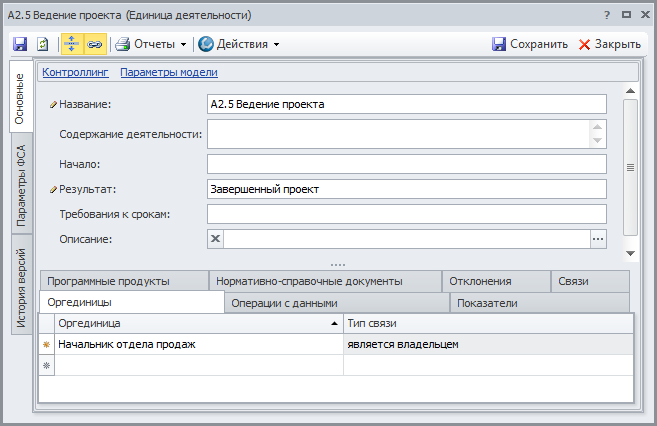Clear the Описание field with X icon
657x426 pixels.
(x=215, y=239)
